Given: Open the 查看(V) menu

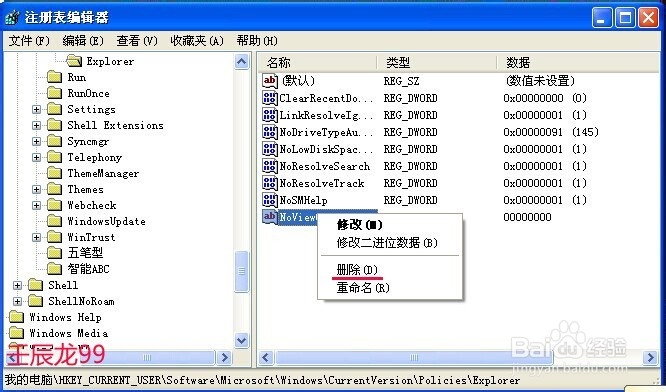Looking at the screenshot, I should [137, 41].
